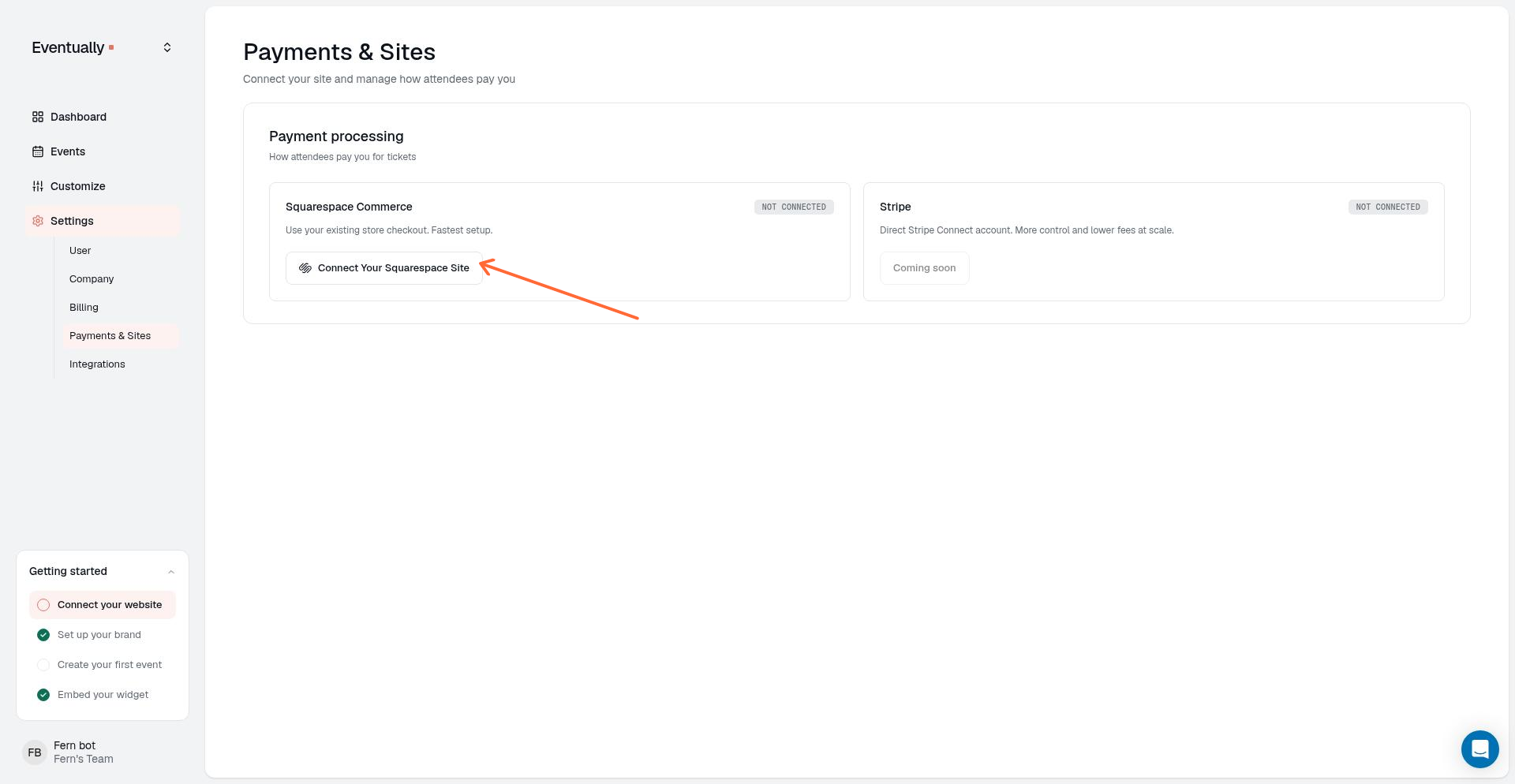Click the Squarespace logo icon in button
The height and width of the screenshot is (784, 1515).
(x=305, y=268)
